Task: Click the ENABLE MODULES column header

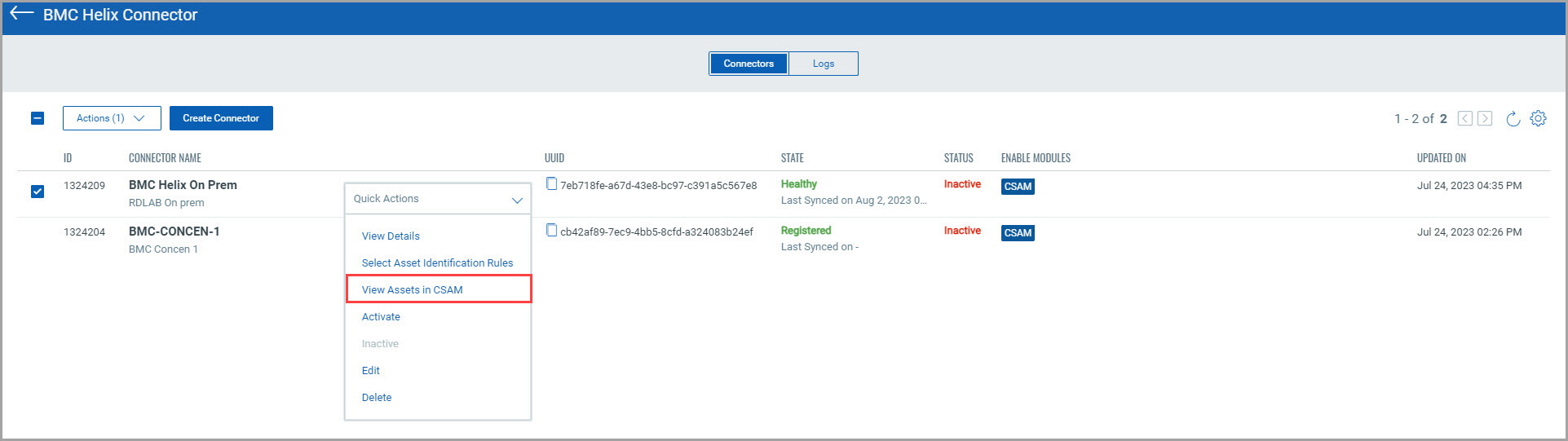Action: 1036,158
